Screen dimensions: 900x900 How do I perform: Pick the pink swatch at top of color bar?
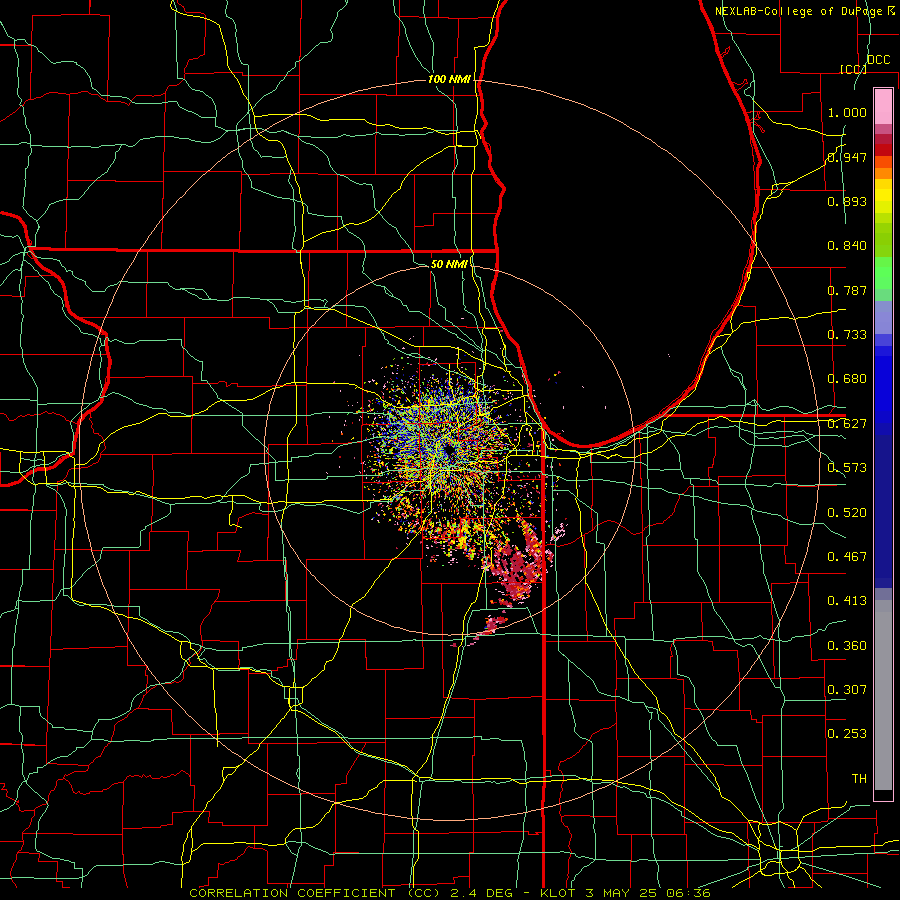[x=883, y=106]
